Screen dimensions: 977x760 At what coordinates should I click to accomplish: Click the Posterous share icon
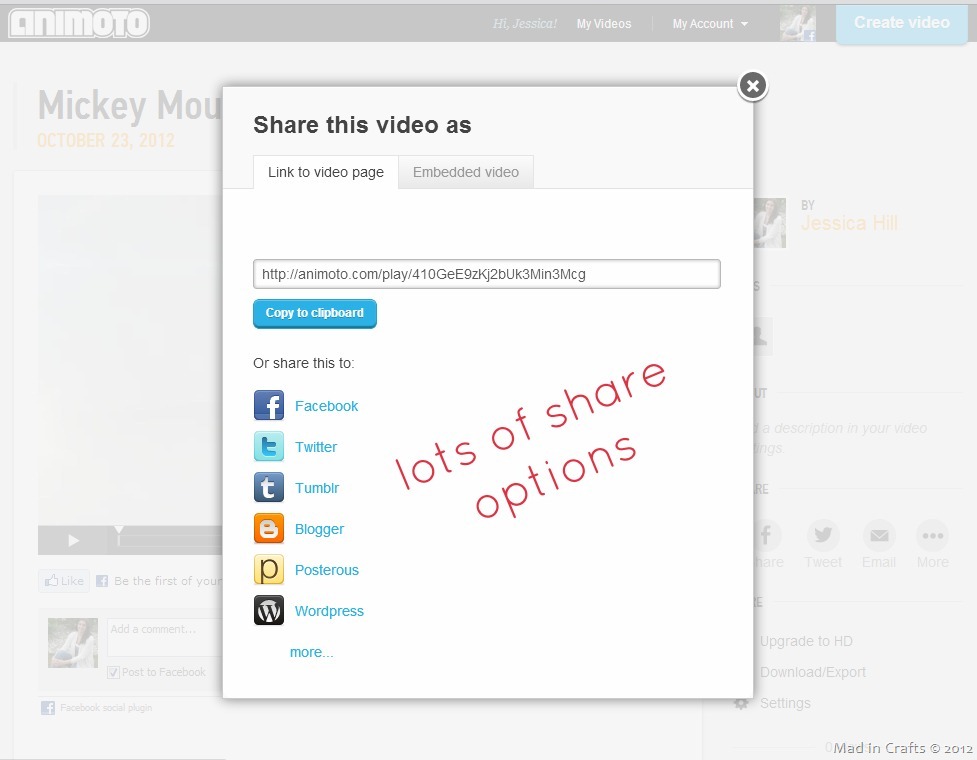click(x=269, y=570)
